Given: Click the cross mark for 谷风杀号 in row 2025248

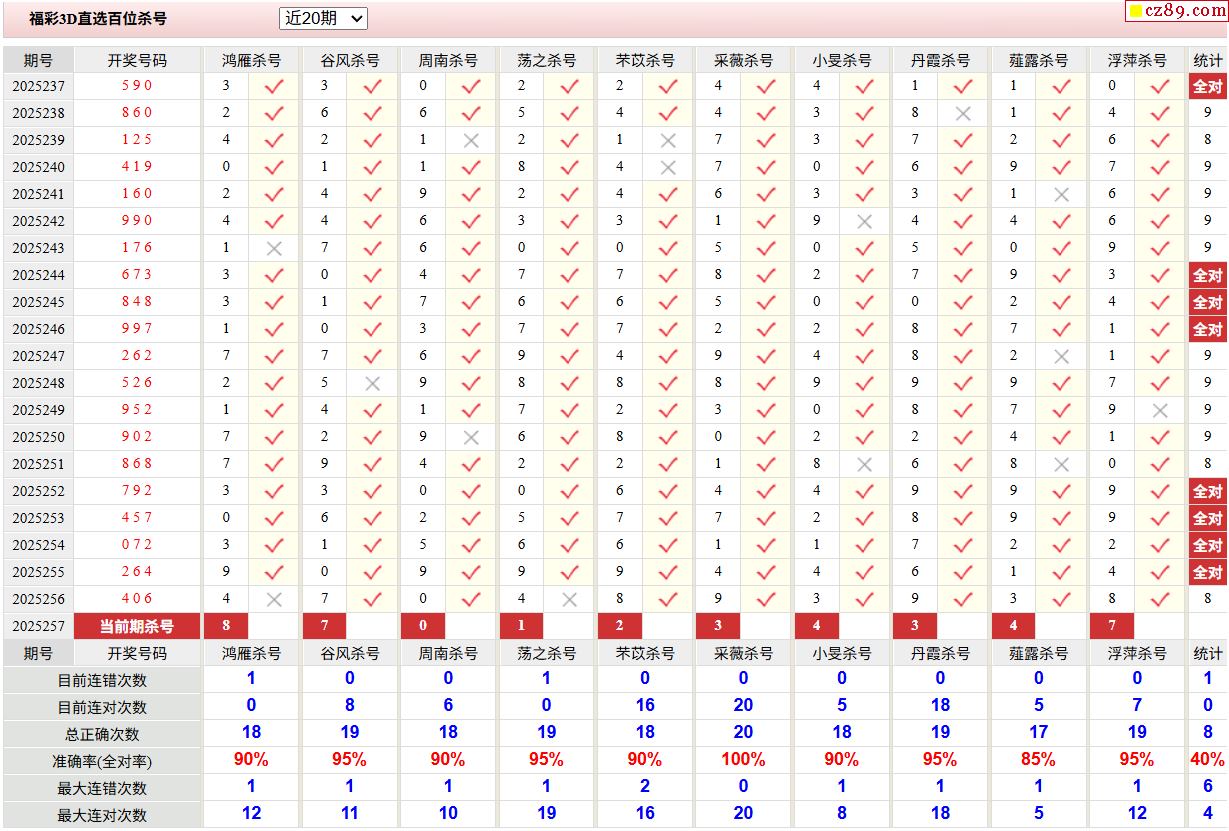Looking at the screenshot, I should click(x=372, y=383).
